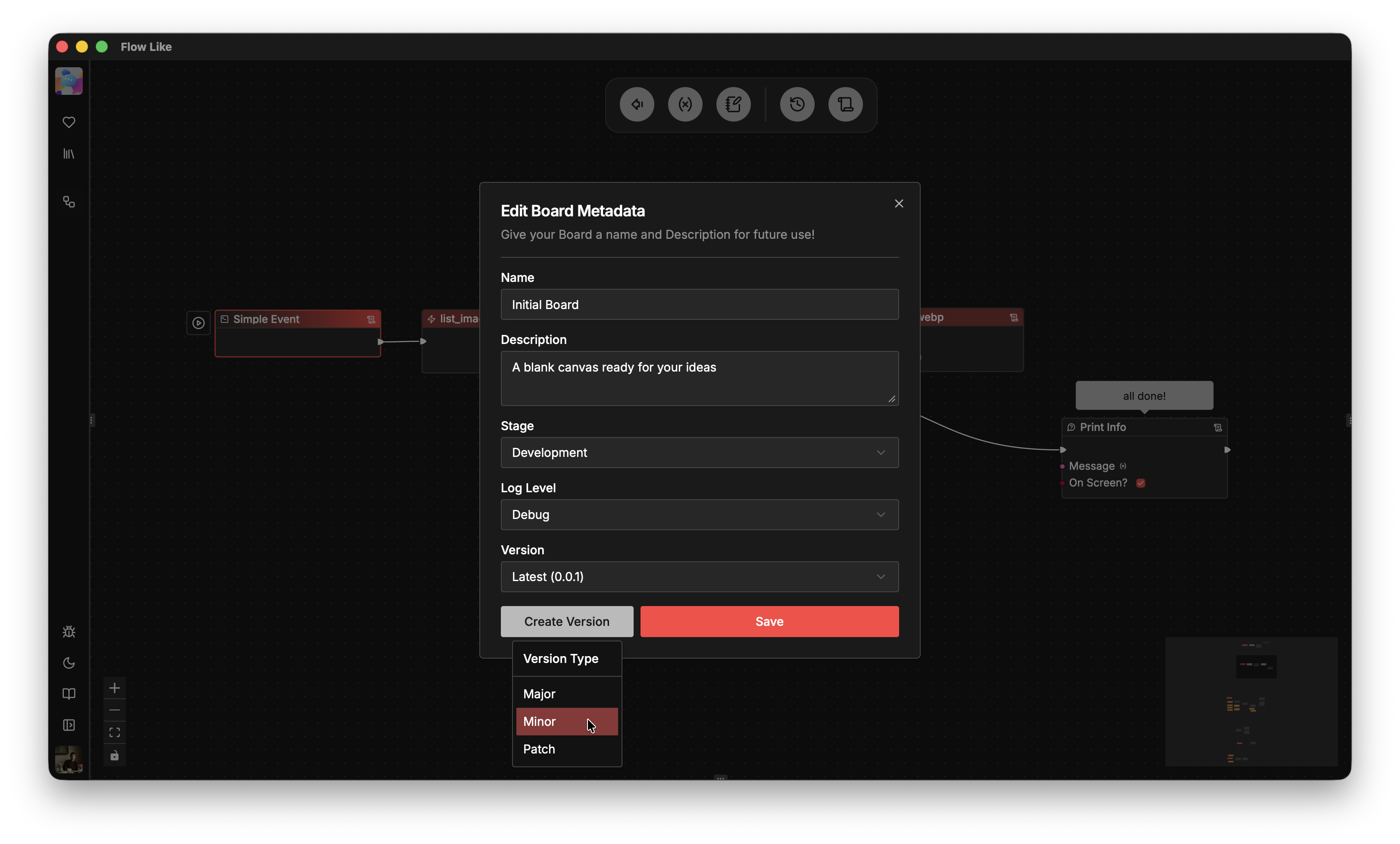Open the notebook edit icon in top toolbar
The height and width of the screenshot is (844, 1400).
point(734,104)
